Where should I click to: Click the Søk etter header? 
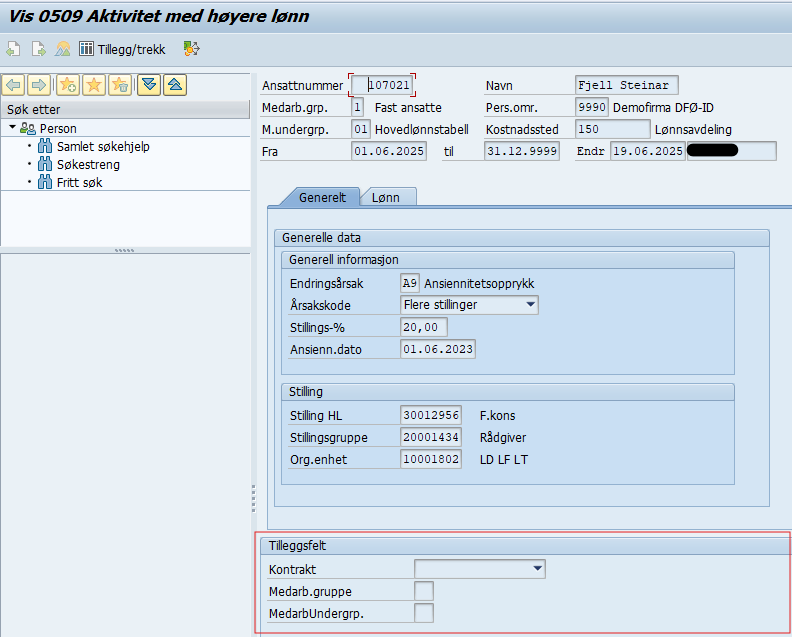[x=125, y=110]
